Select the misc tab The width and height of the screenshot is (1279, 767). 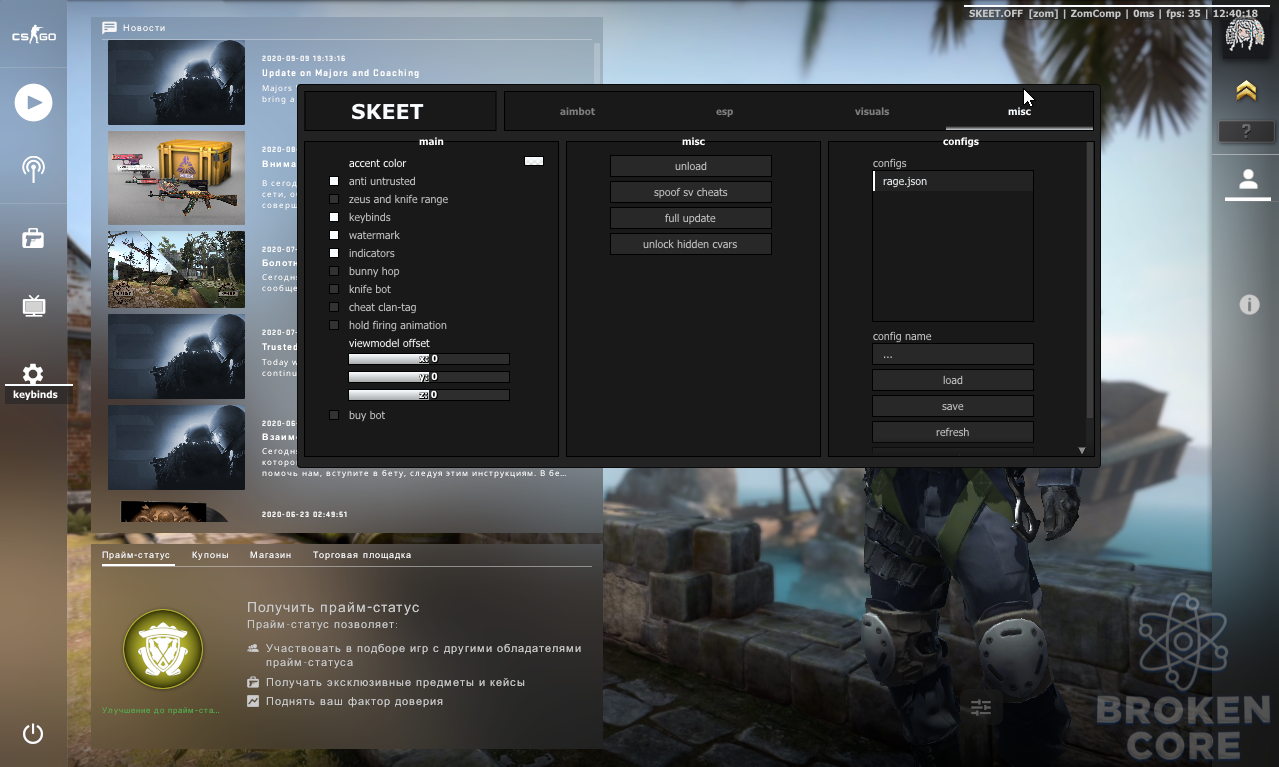1019,111
